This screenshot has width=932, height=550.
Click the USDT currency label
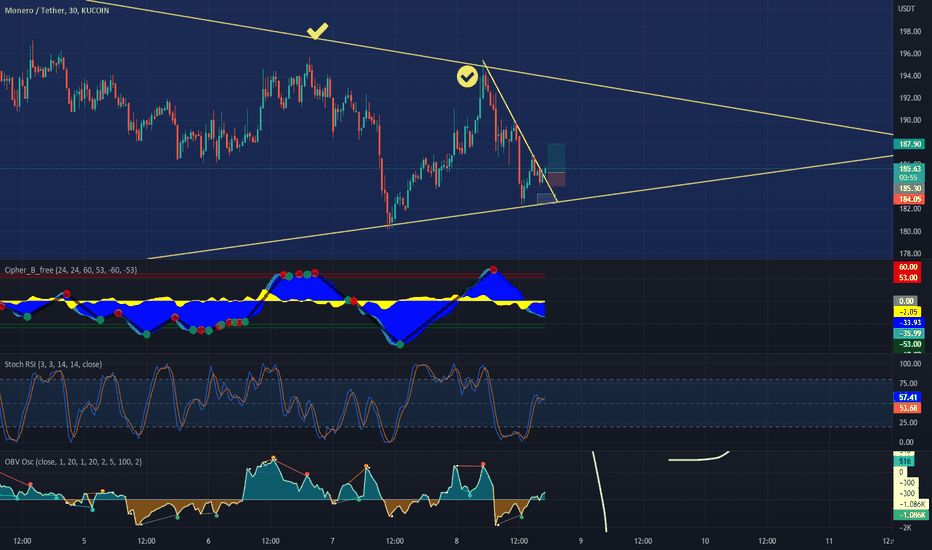point(906,8)
